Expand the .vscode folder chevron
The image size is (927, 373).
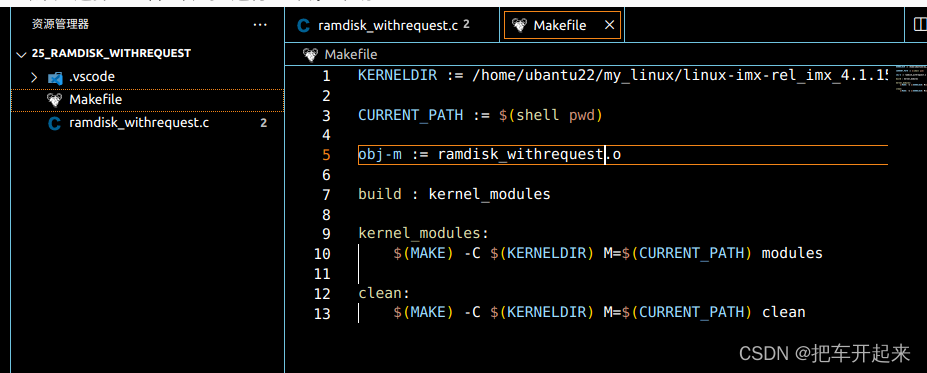34,77
